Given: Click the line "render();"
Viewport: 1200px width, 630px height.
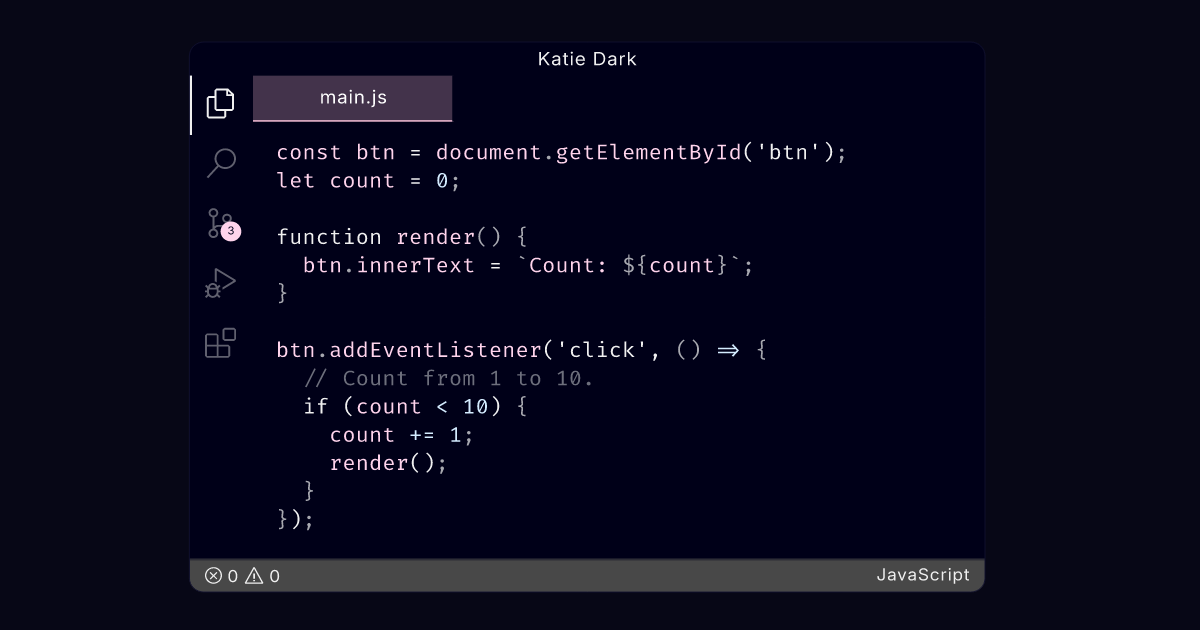Looking at the screenshot, I should coord(389,463).
